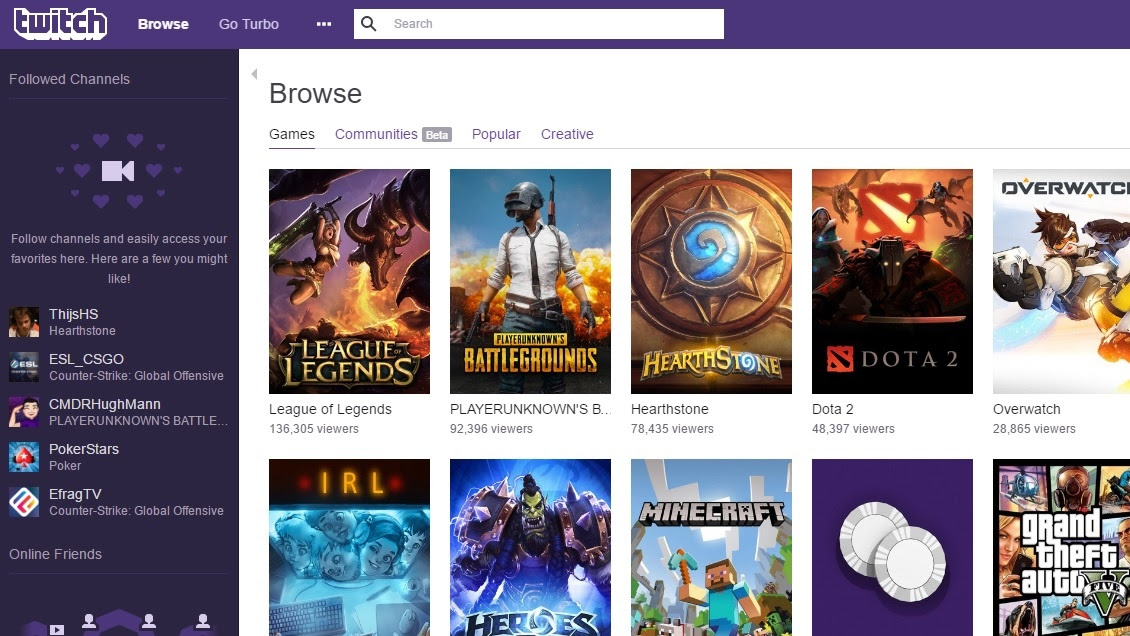Open the League of Legends box art

(x=350, y=281)
